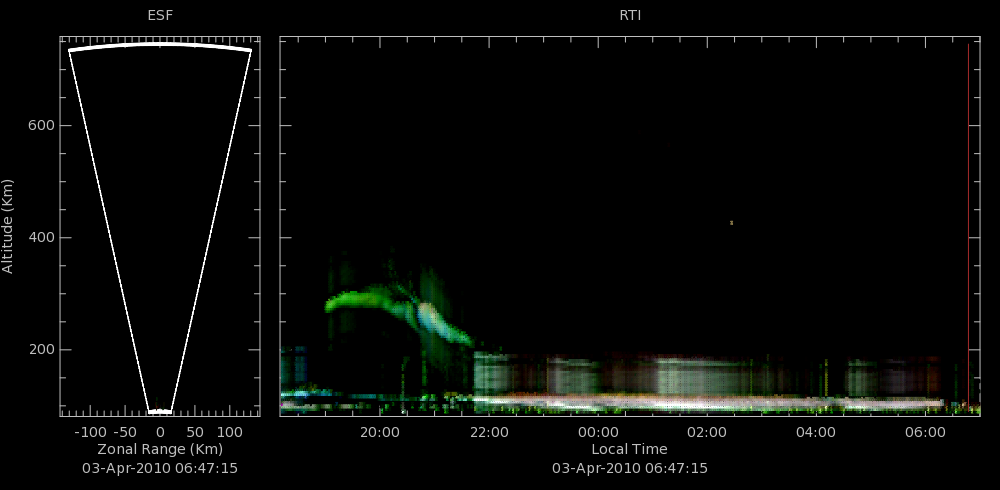
Task: Click the Altitude (Km) axis label
Action: click(8, 226)
